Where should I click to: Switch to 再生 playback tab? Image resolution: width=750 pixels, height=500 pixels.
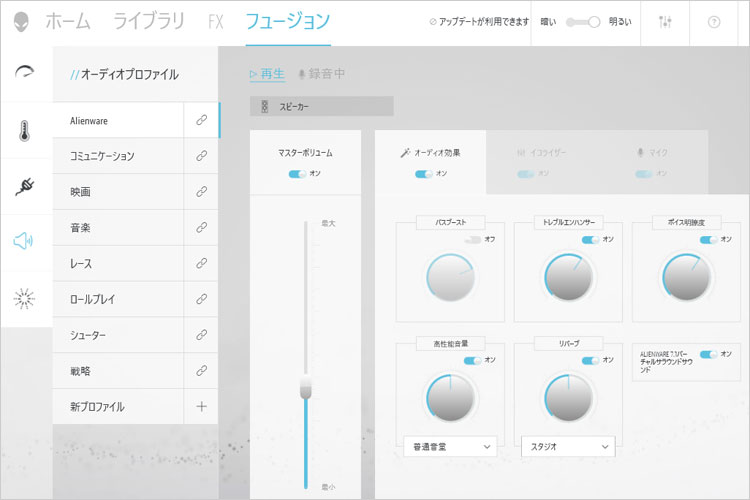click(267, 74)
